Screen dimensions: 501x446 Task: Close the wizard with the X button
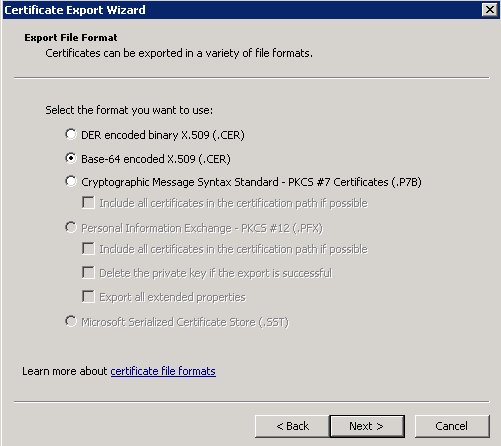click(490, 9)
